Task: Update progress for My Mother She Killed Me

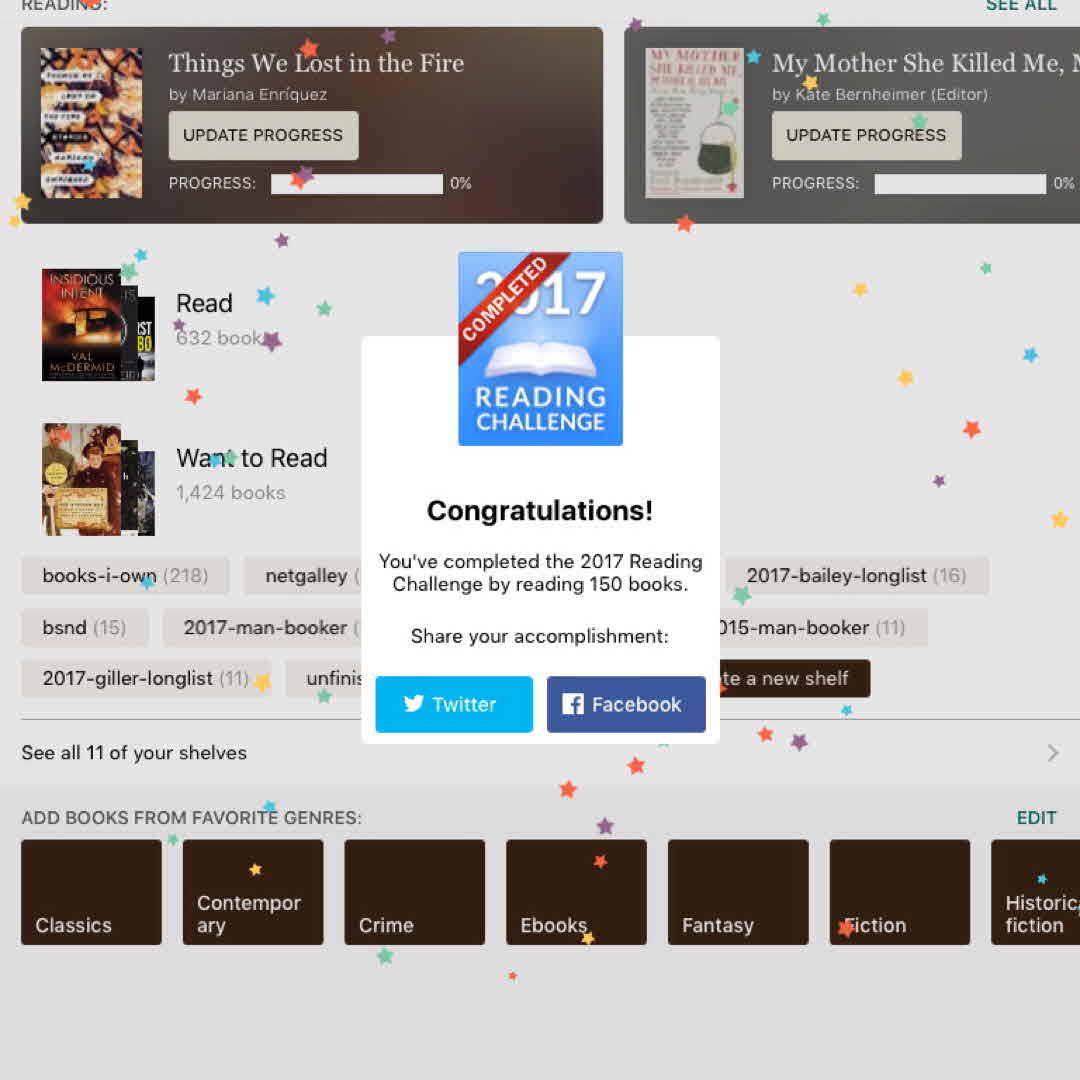Action: 866,135
